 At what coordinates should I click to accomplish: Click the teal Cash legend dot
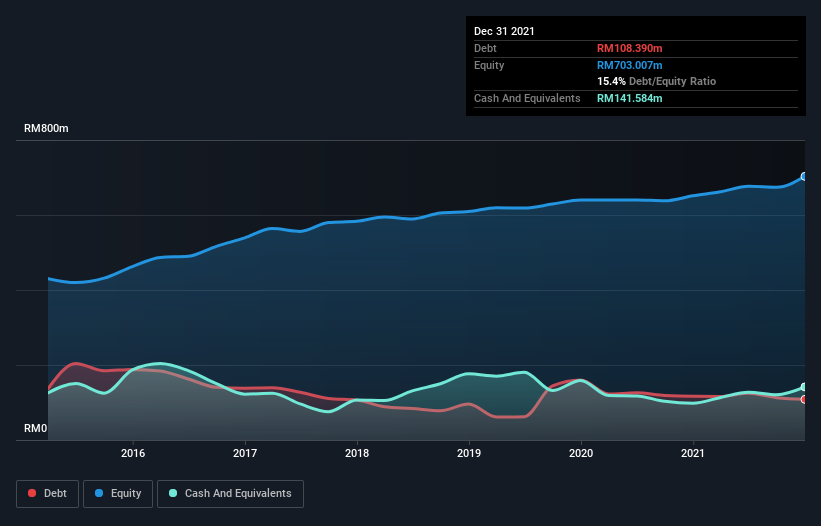[173, 493]
